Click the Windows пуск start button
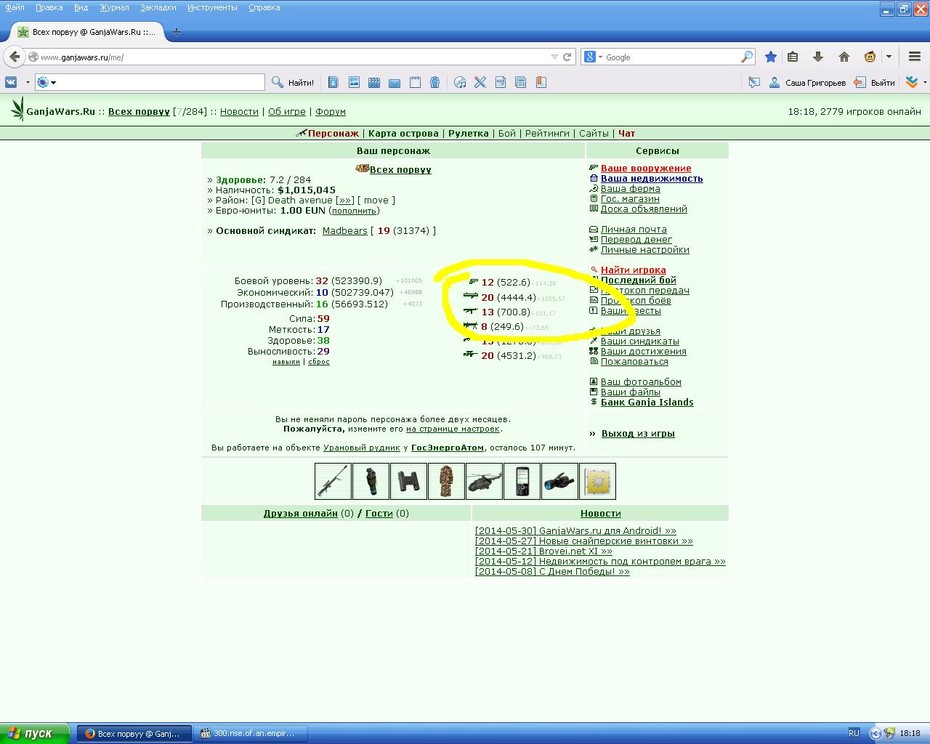 [34, 733]
